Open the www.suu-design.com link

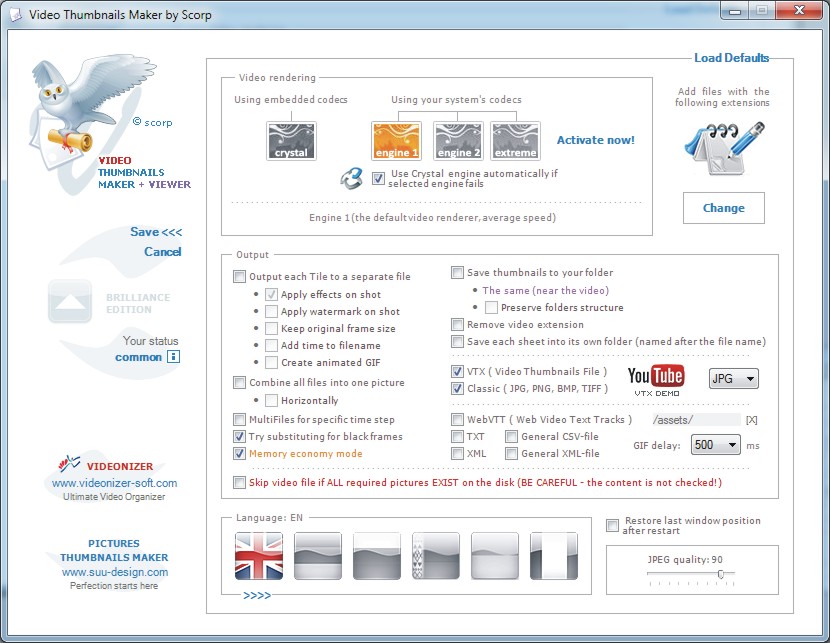pyautogui.click(x=115, y=572)
